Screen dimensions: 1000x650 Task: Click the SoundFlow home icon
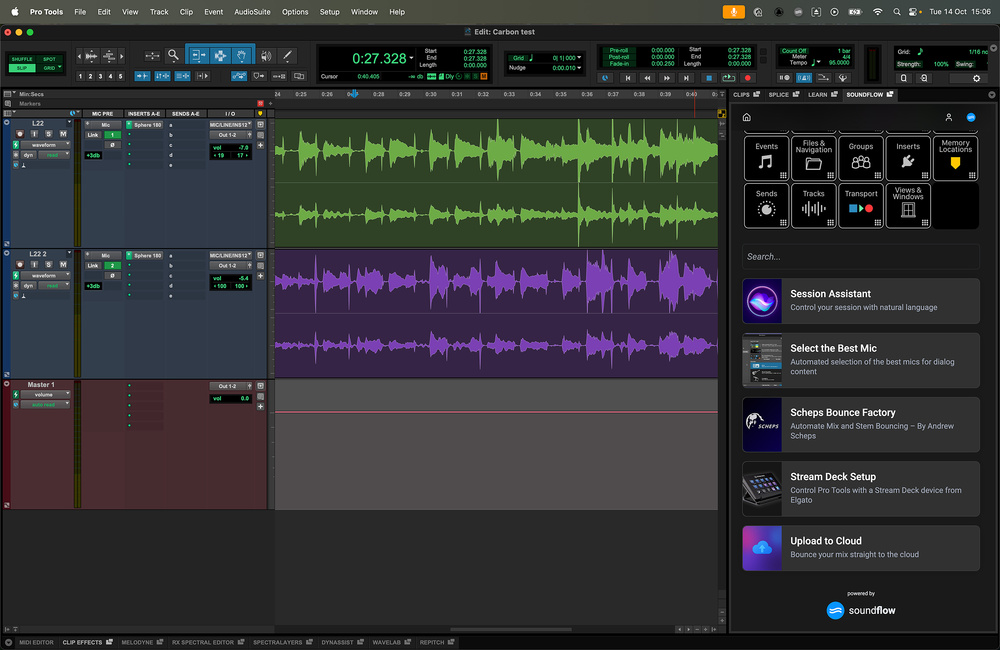tap(746, 118)
